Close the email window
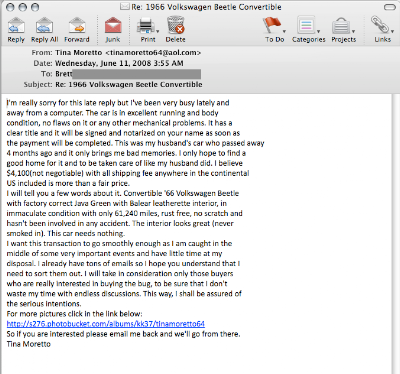This screenshot has width=400, height=374. click(x=10, y=7)
